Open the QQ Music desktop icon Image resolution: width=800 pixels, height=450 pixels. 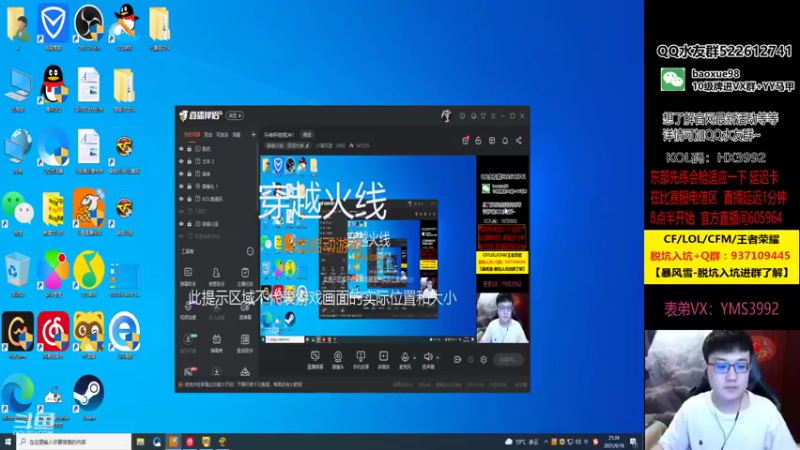click(89, 274)
